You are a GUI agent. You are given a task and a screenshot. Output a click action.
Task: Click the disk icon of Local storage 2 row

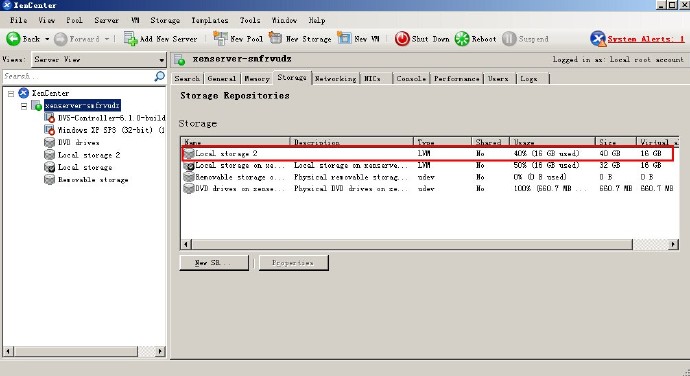(x=189, y=154)
